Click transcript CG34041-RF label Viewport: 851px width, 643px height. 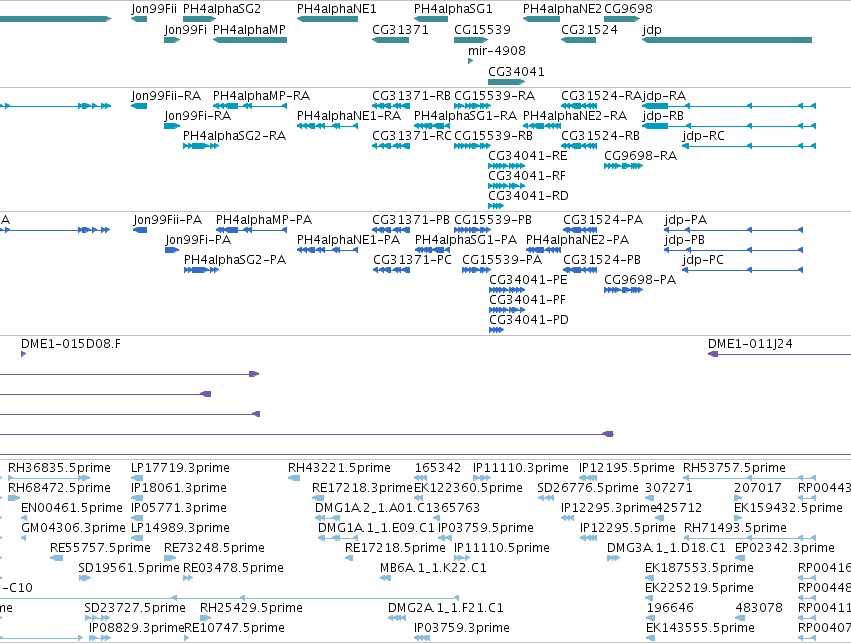[527, 176]
